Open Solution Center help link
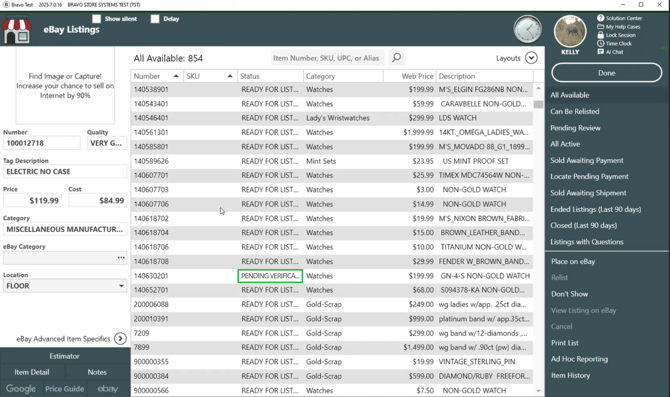670x397 pixels. pos(620,18)
